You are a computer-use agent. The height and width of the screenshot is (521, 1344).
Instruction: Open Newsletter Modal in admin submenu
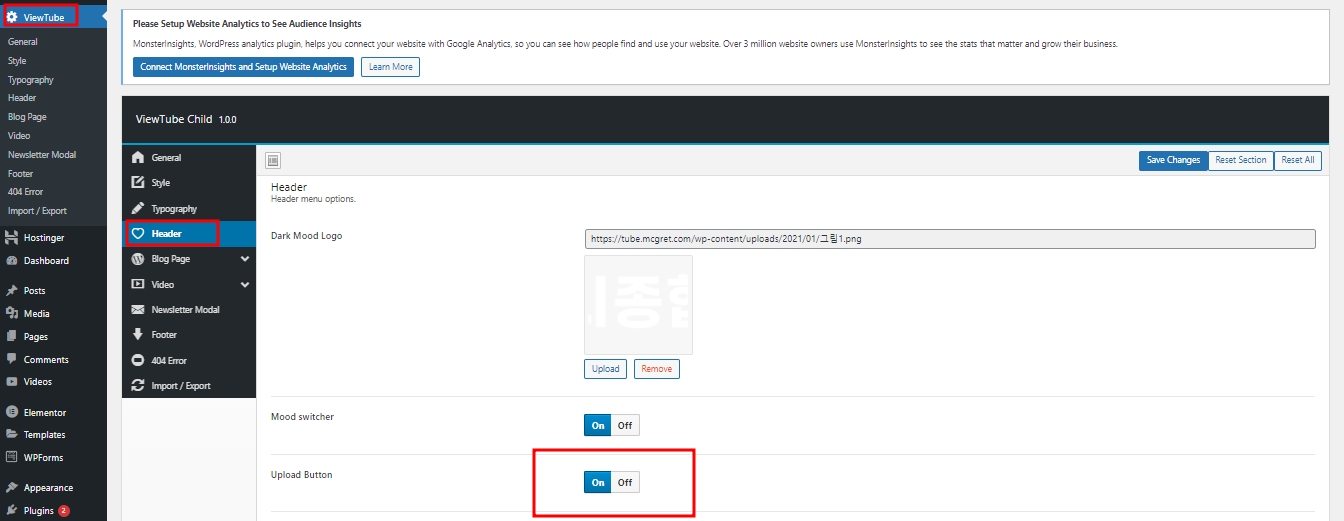click(42, 154)
